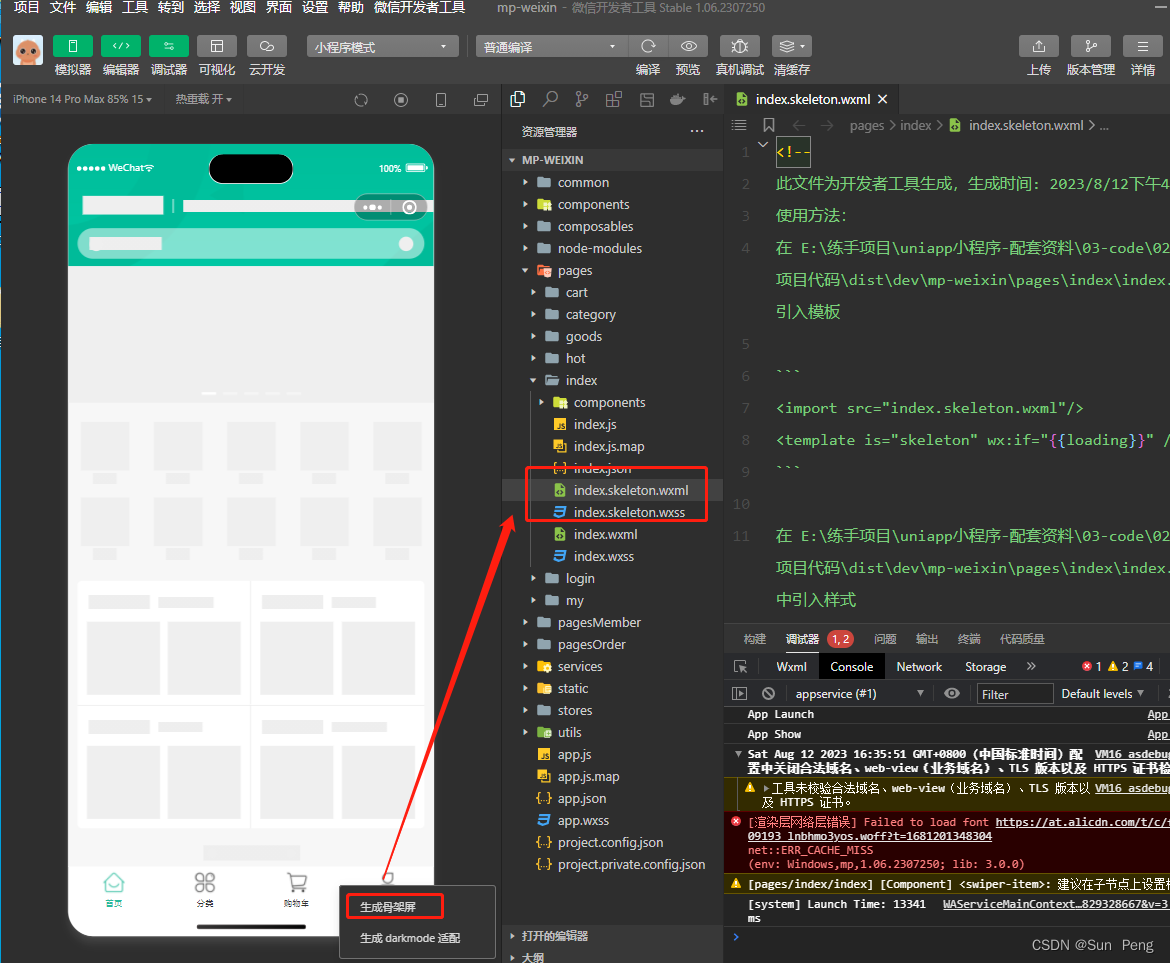Click the simulator stop icon
This screenshot has width=1170, height=963.
coord(401,100)
